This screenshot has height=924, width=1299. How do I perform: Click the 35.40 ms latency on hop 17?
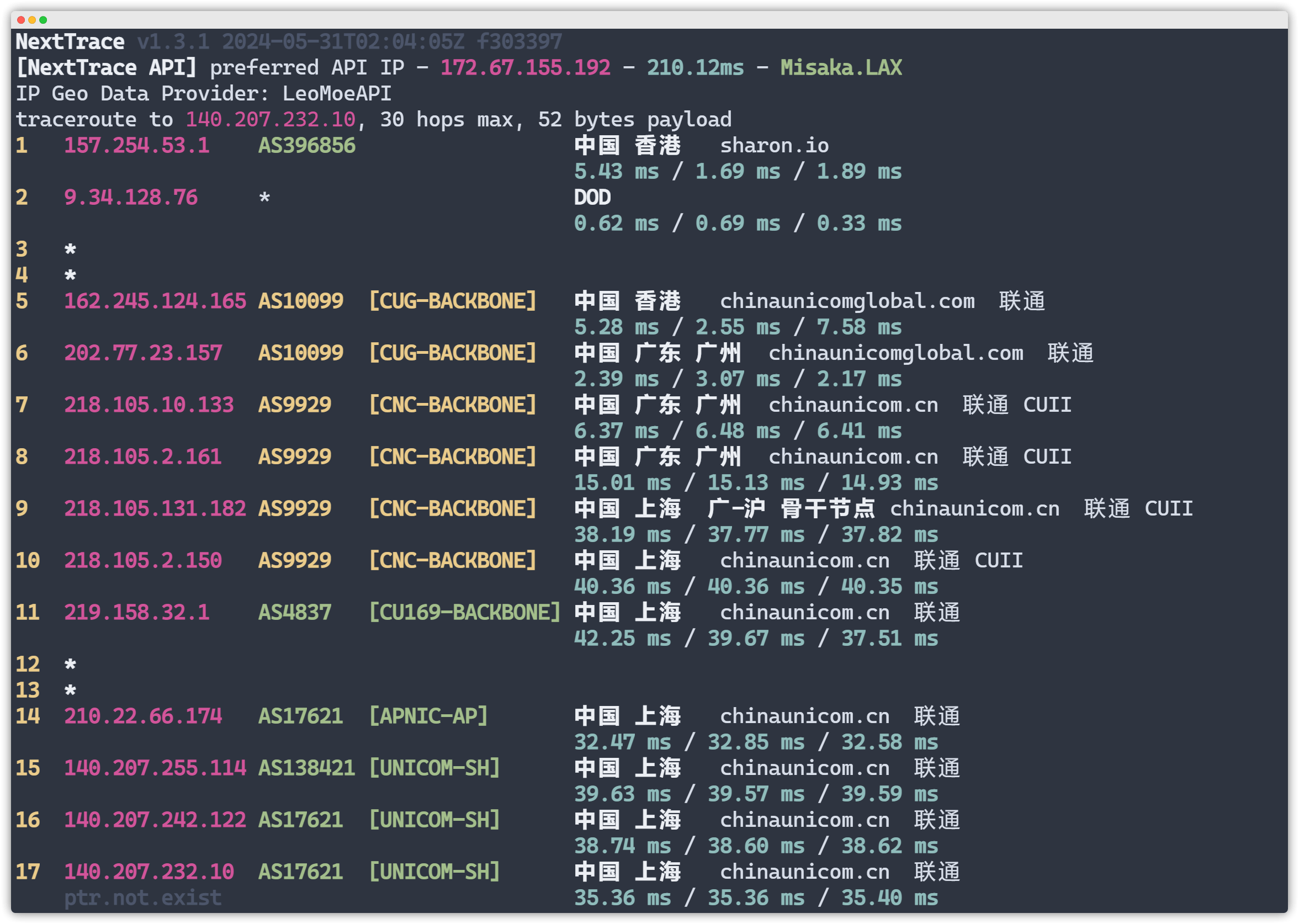click(x=890, y=898)
